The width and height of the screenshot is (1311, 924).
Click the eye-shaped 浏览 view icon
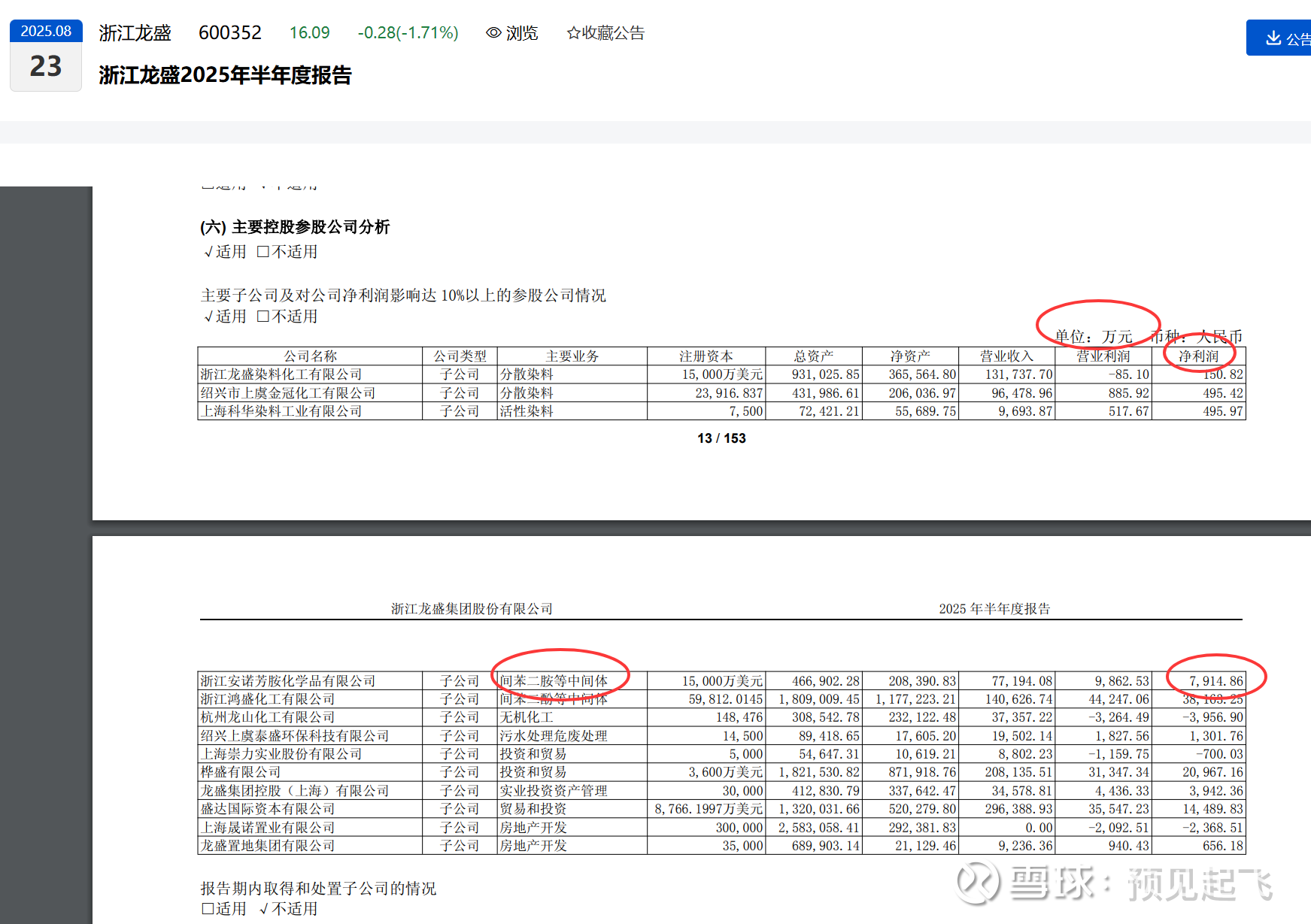[493, 33]
